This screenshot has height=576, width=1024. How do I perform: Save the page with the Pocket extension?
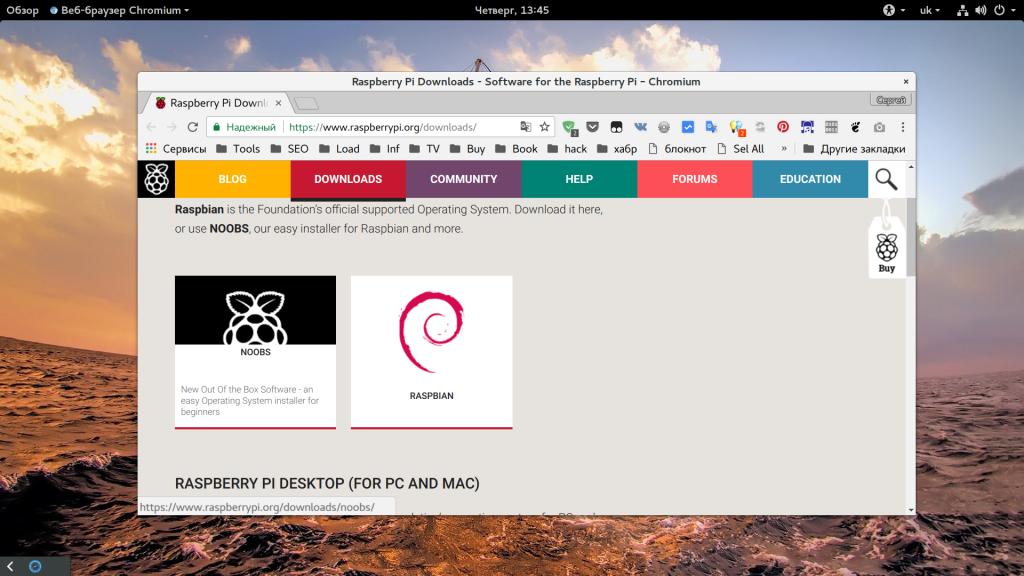click(x=592, y=127)
